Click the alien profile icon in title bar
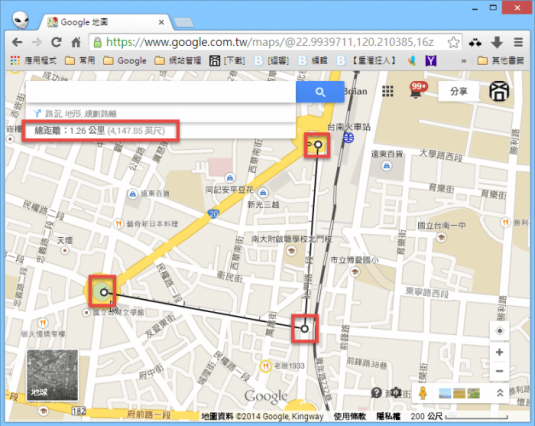This screenshot has height=426, width=535. (20, 20)
